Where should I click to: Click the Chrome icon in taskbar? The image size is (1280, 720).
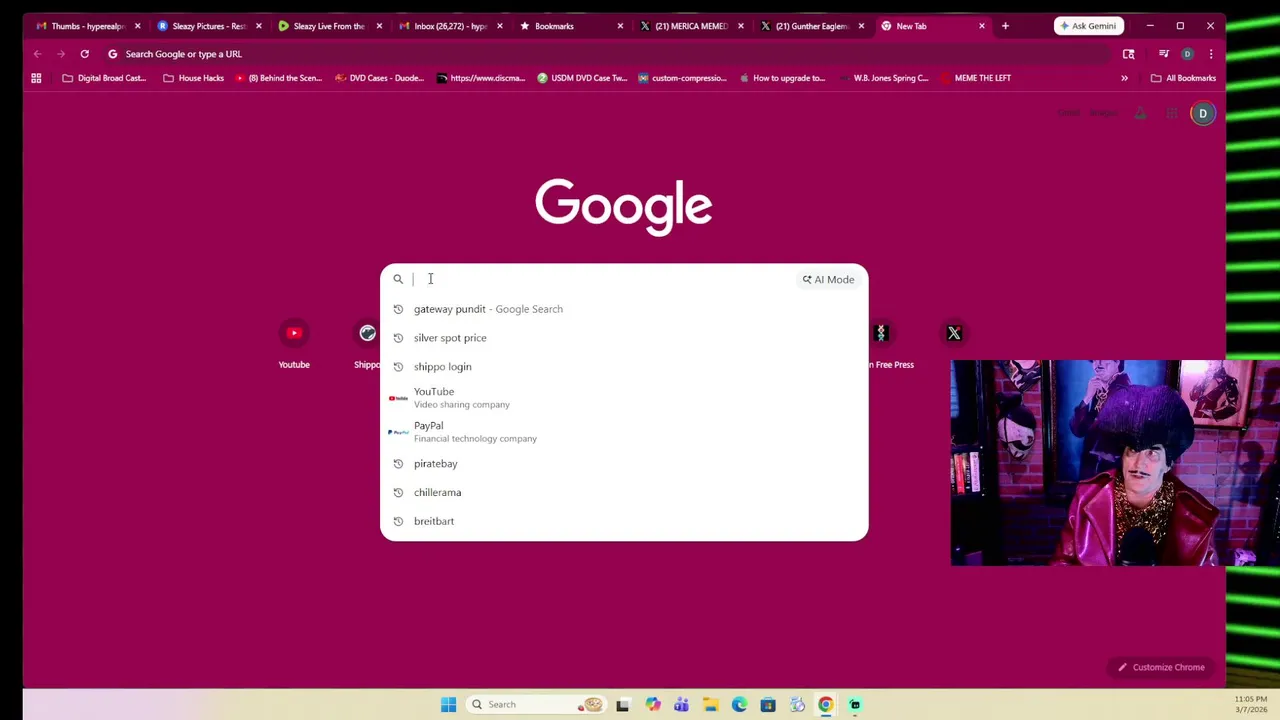click(826, 704)
